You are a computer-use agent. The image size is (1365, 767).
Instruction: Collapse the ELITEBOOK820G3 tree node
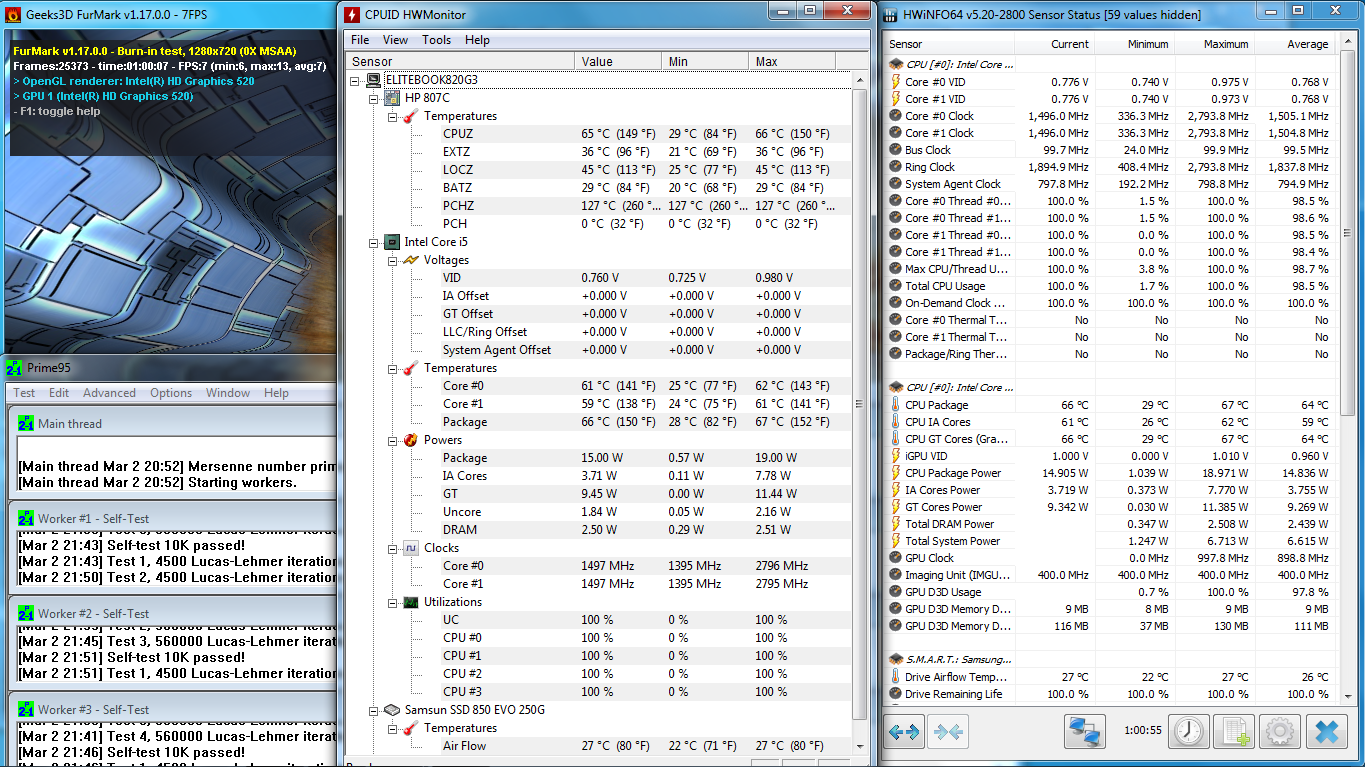356,80
